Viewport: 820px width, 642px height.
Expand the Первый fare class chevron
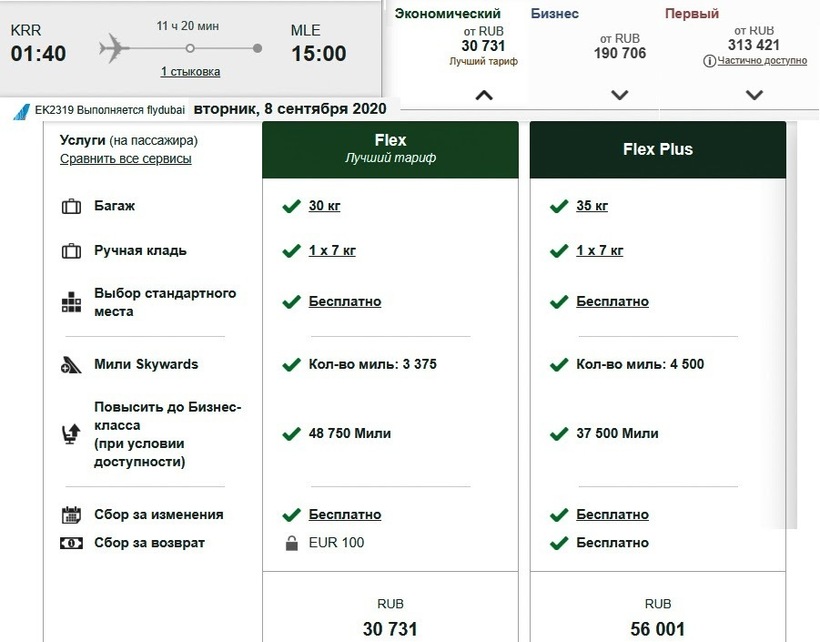[x=754, y=96]
